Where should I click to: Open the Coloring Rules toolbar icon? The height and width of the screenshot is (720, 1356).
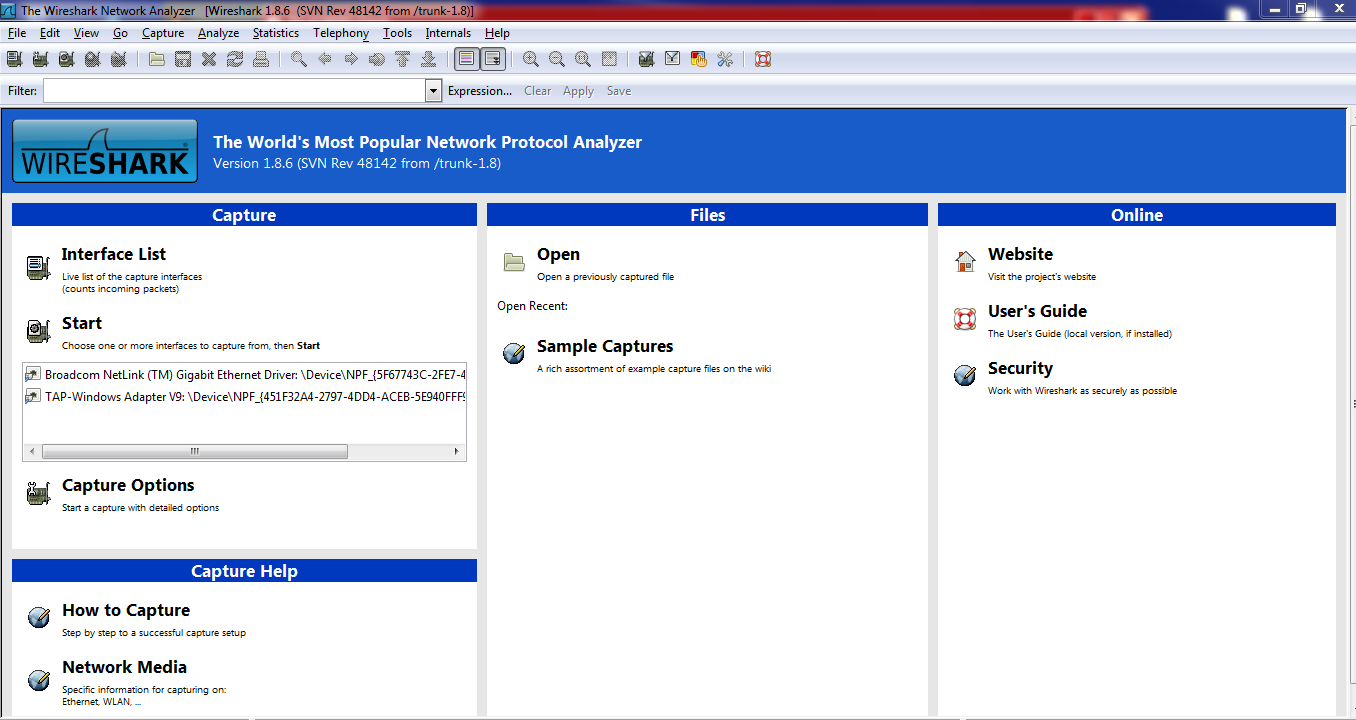pos(699,59)
